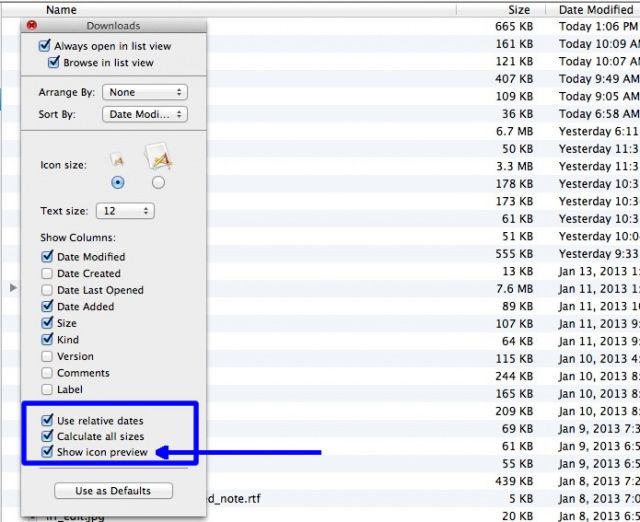
Task: Select the large icon size preview image
Action: 158,156
